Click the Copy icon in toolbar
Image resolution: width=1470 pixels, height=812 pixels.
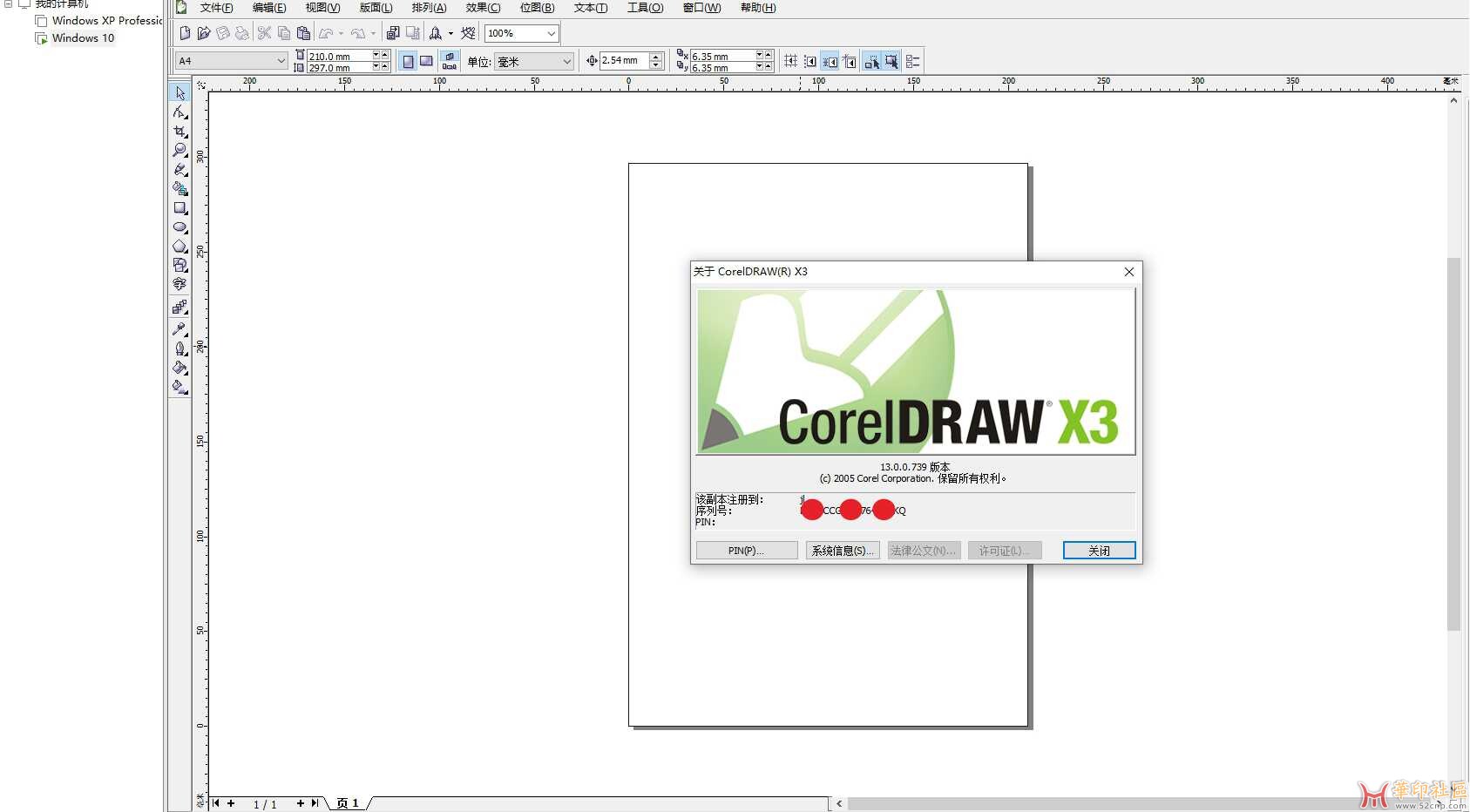tap(284, 33)
